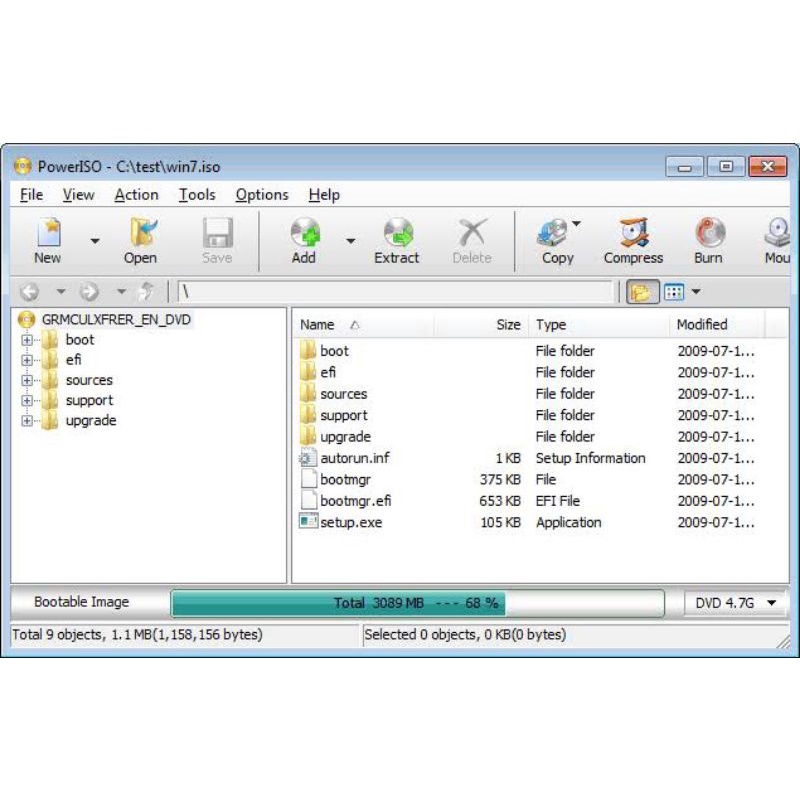Image resolution: width=800 pixels, height=800 pixels.
Task: Click the path address field
Action: (x=395, y=292)
